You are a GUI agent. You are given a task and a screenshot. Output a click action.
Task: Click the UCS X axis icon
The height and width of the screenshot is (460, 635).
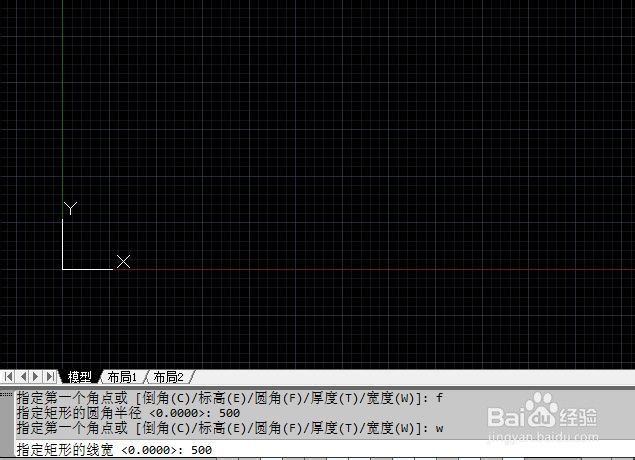tap(123, 262)
